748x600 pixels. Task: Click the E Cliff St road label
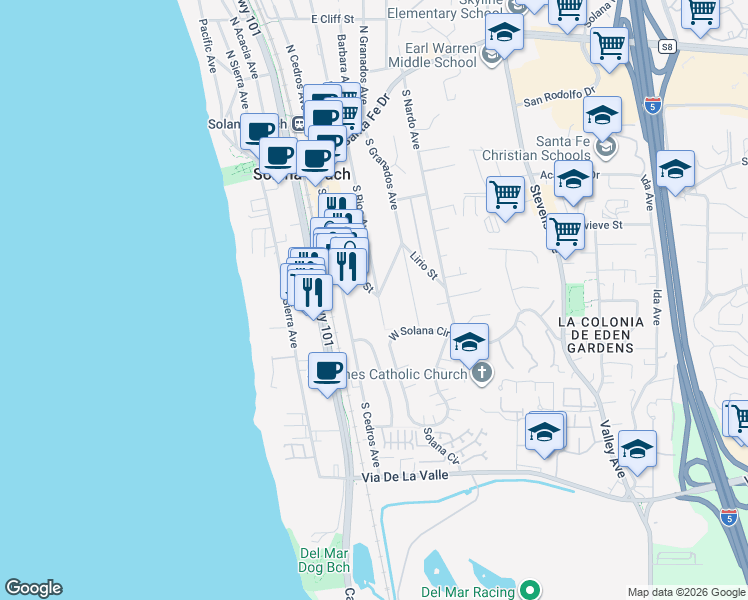point(332,19)
